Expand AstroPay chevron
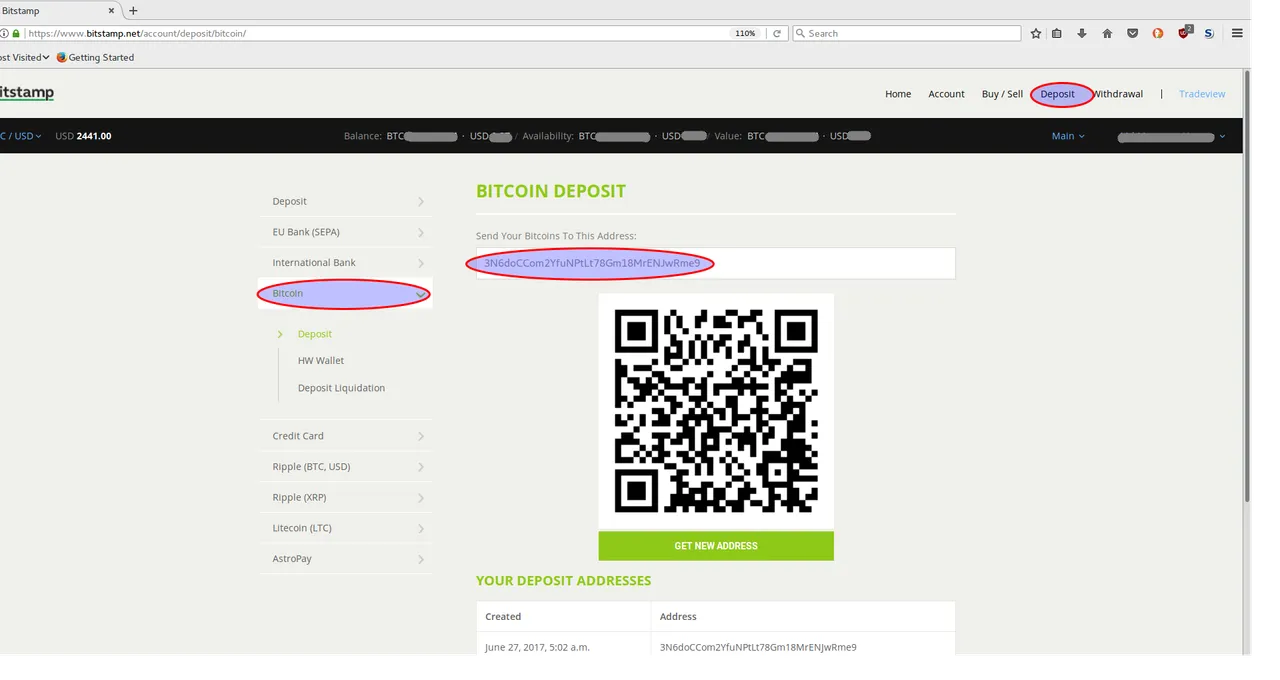This screenshot has height=680, width=1280. pyautogui.click(x=421, y=559)
